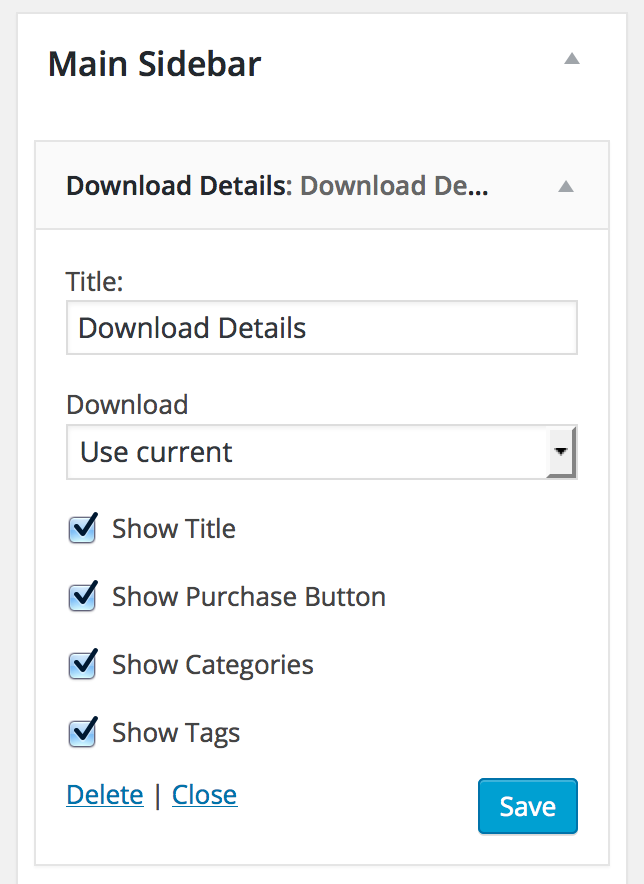Toggle the Show Purchase Button checkbox
The image size is (644, 884).
82,597
